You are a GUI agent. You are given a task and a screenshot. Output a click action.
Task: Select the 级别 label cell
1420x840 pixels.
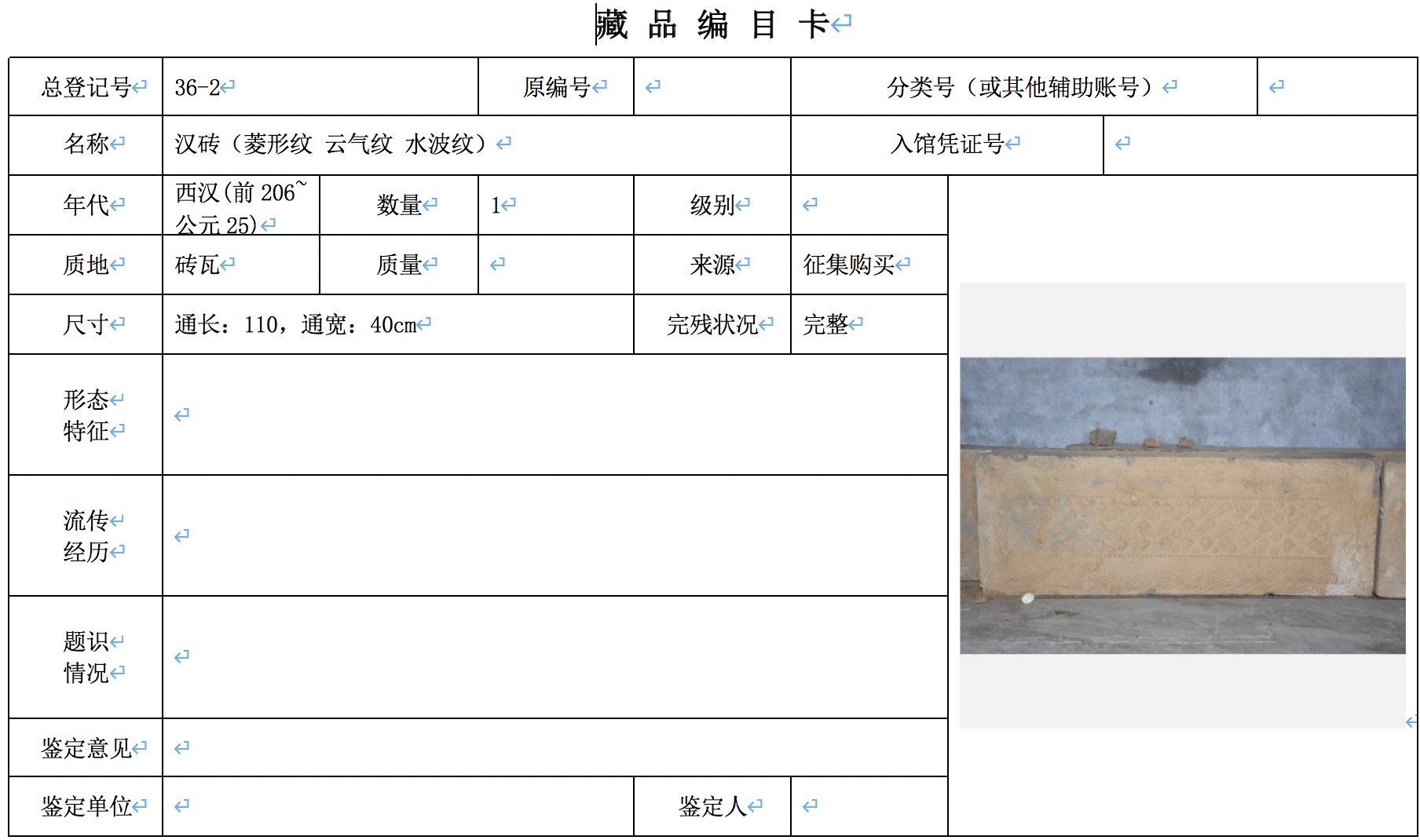click(712, 205)
